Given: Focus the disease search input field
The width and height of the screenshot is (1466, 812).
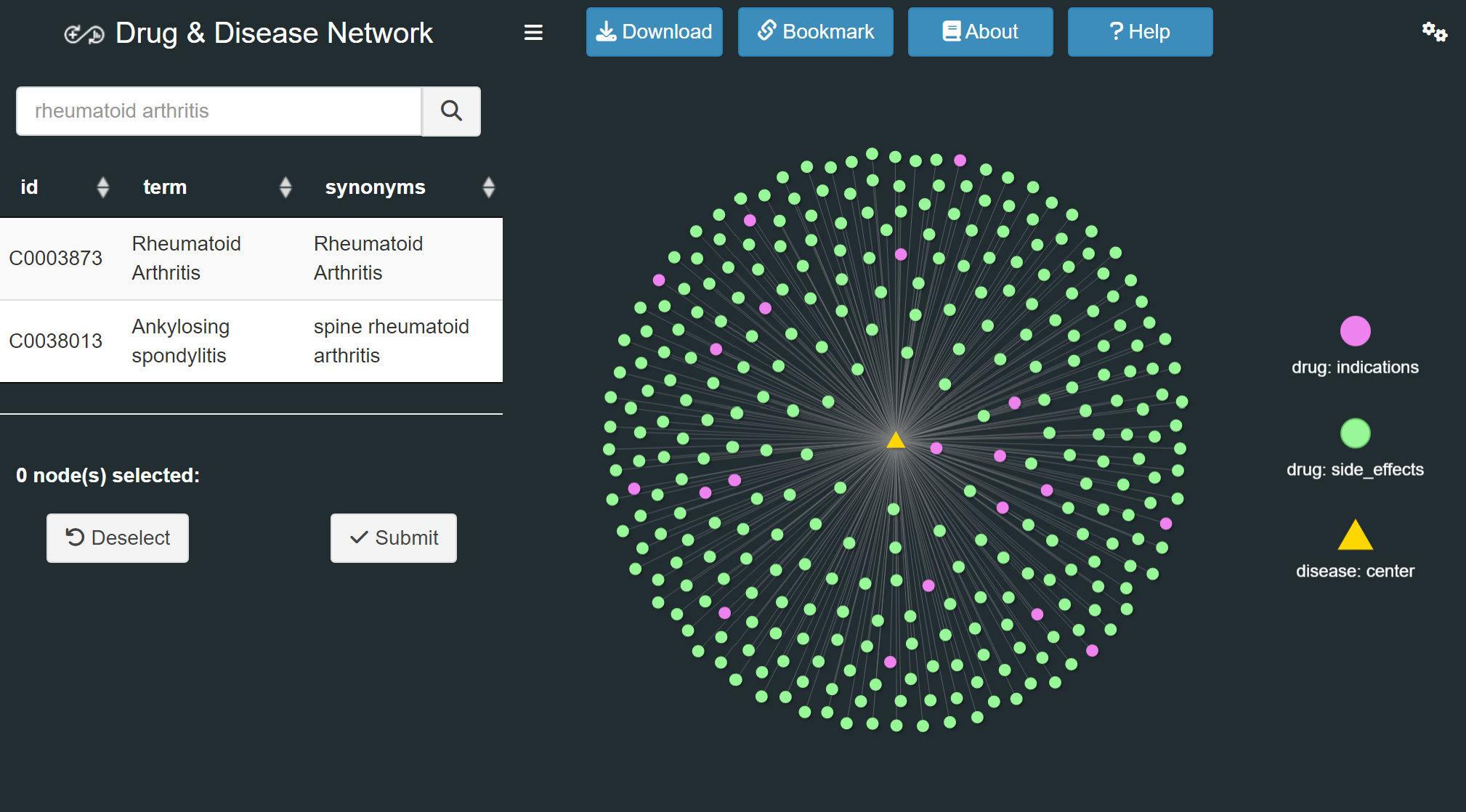Looking at the screenshot, I should [219, 111].
